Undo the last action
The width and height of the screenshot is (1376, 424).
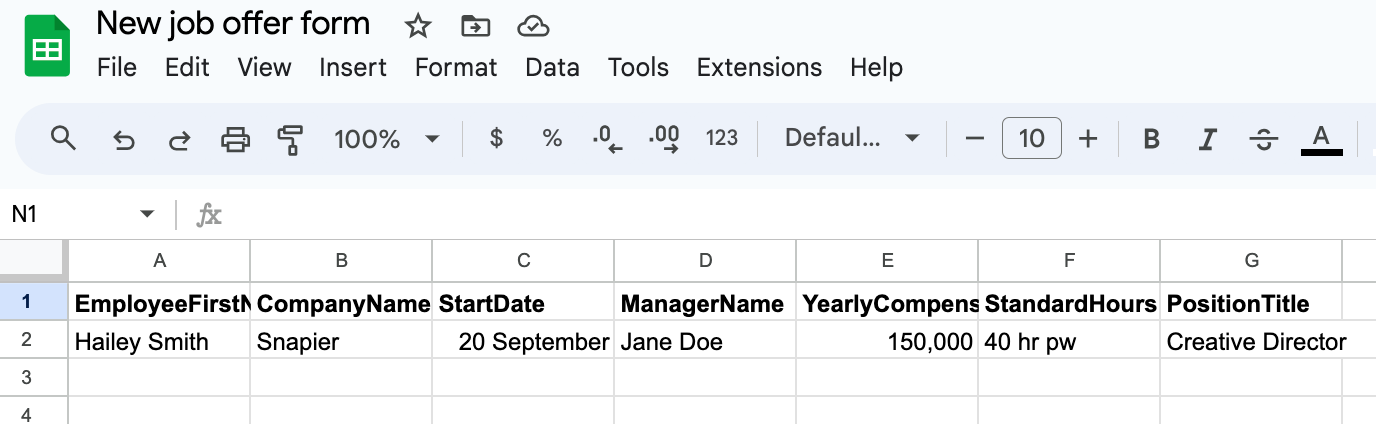124,139
